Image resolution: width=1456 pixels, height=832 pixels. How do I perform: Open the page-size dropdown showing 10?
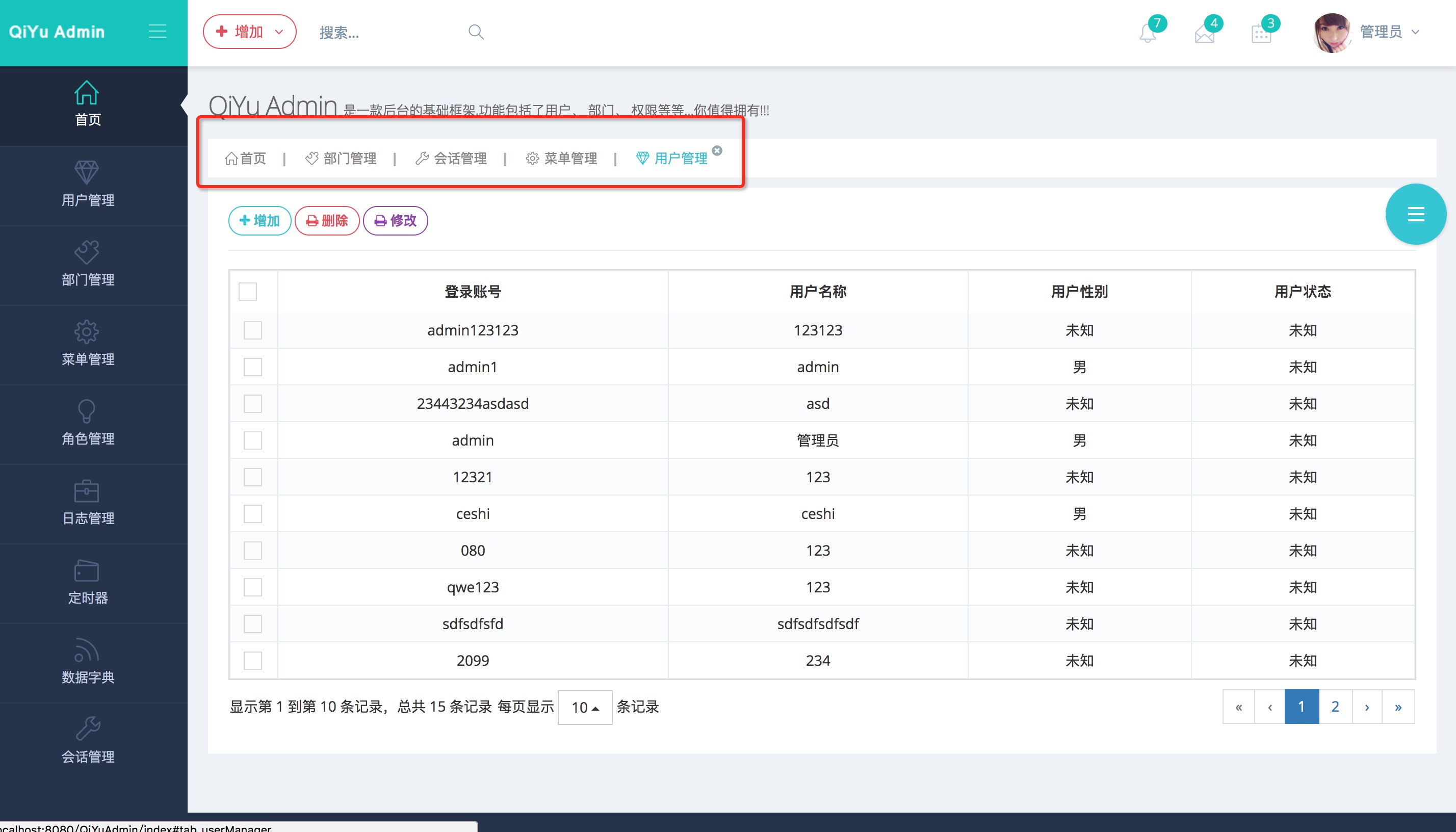585,708
